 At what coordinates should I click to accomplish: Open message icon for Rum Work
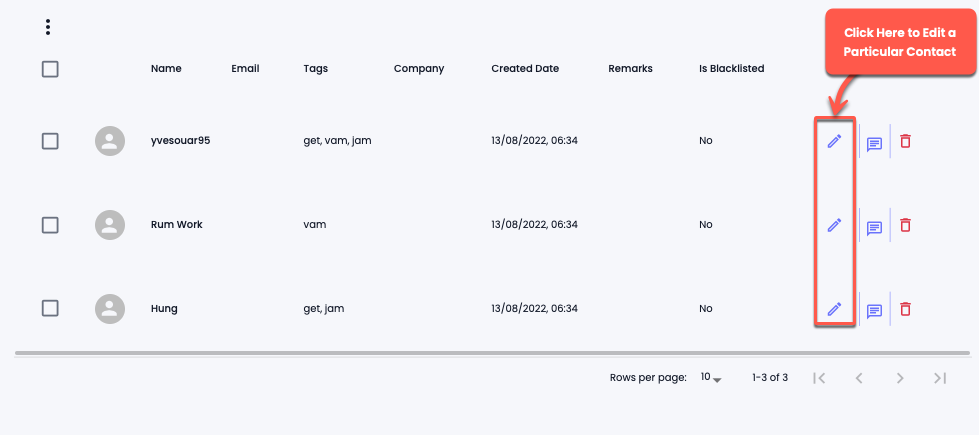[874, 228]
